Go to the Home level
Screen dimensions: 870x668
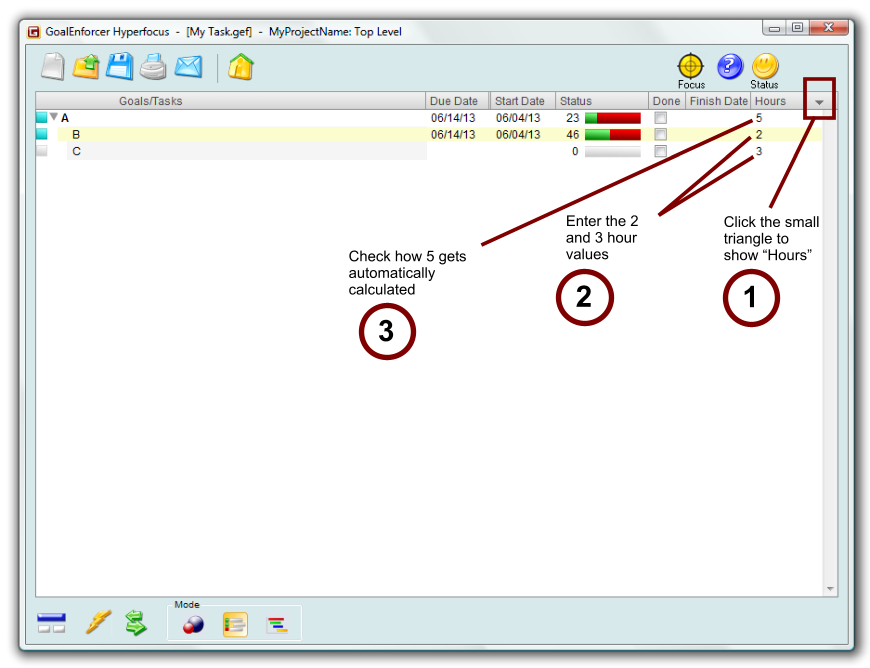[240, 67]
